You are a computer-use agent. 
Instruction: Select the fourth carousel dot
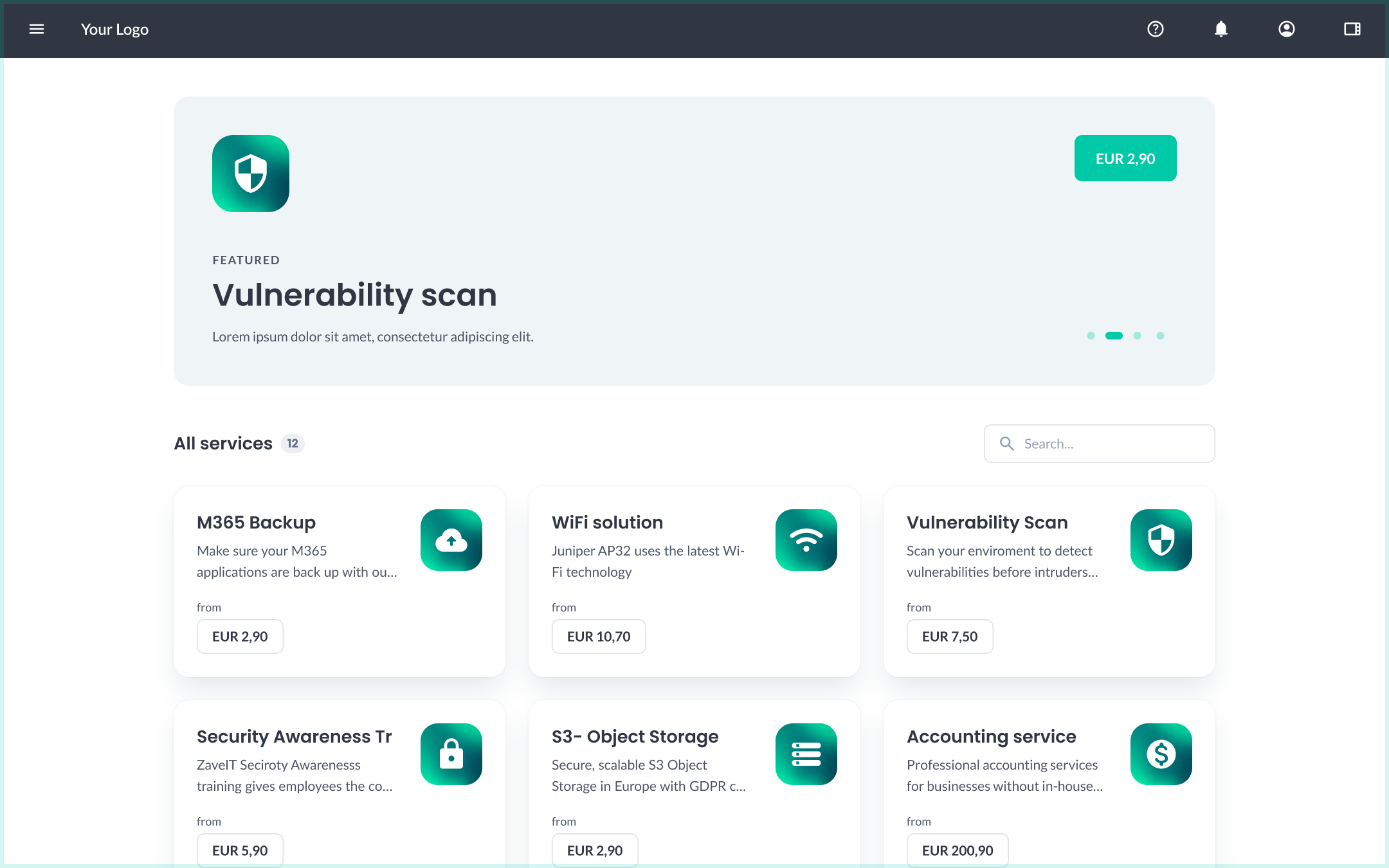coord(1160,336)
